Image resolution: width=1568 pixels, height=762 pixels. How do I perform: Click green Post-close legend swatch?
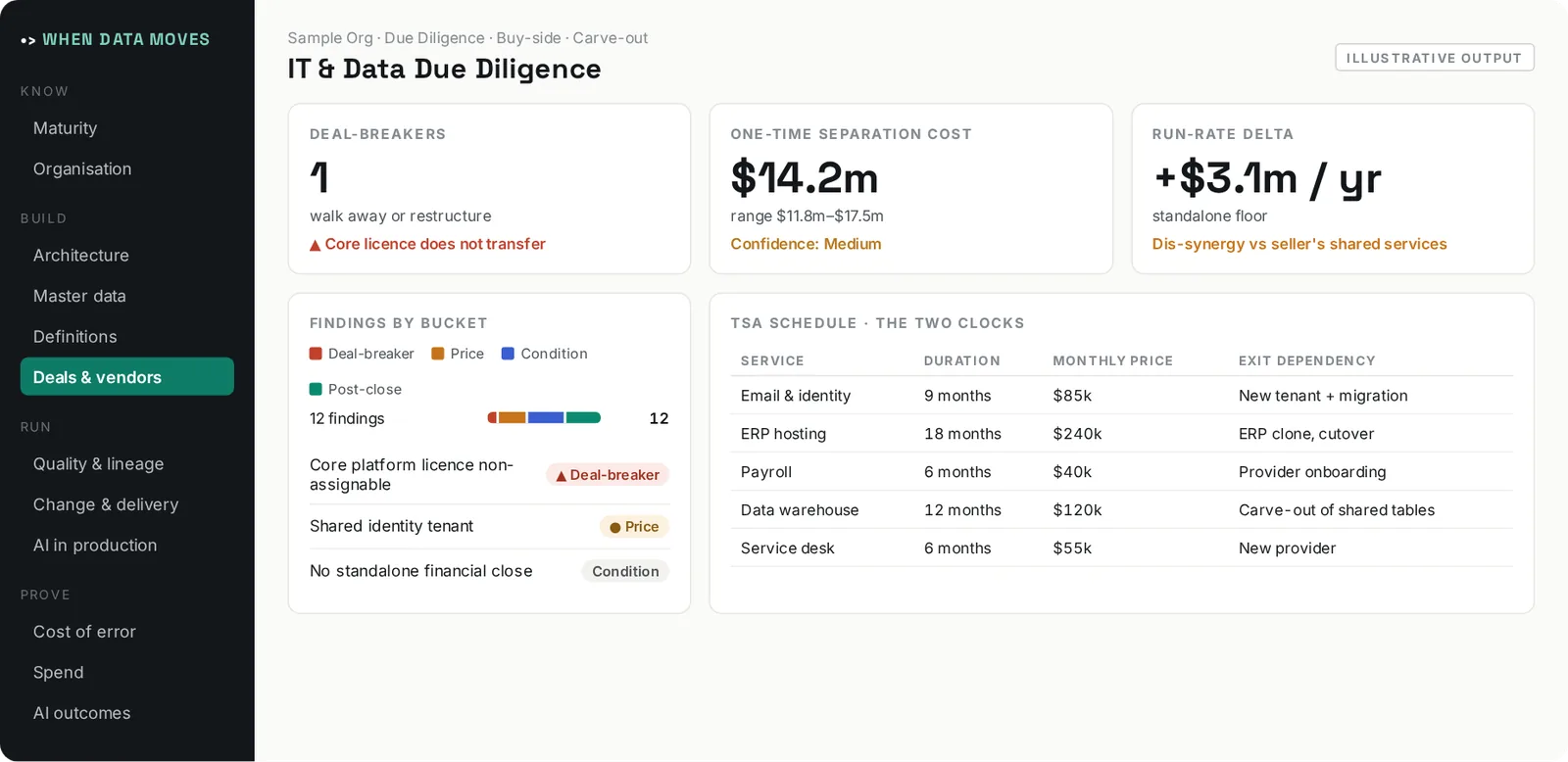[316, 390]
